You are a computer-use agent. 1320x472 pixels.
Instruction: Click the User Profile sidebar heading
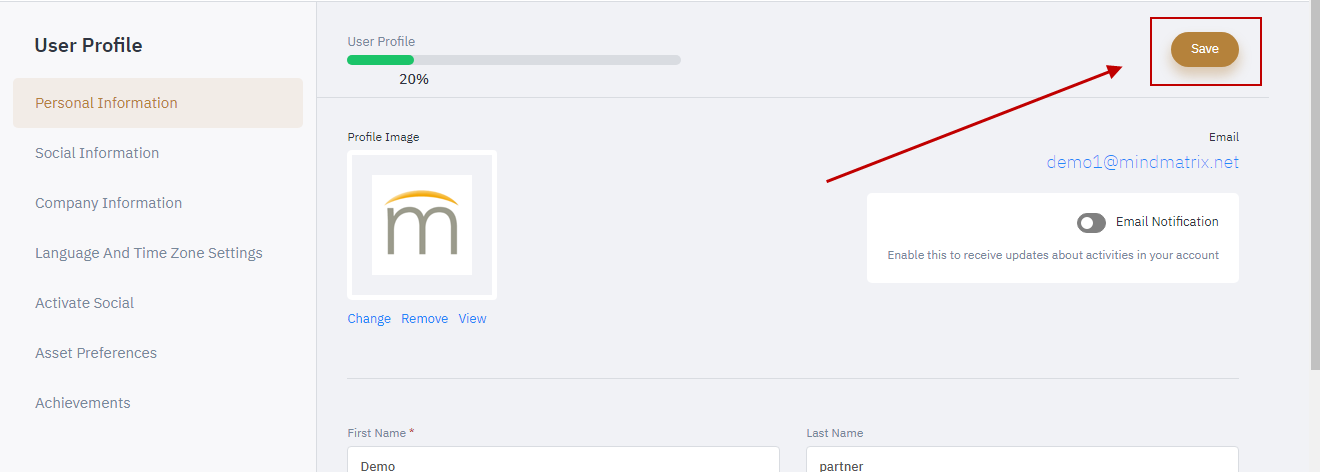88,45
